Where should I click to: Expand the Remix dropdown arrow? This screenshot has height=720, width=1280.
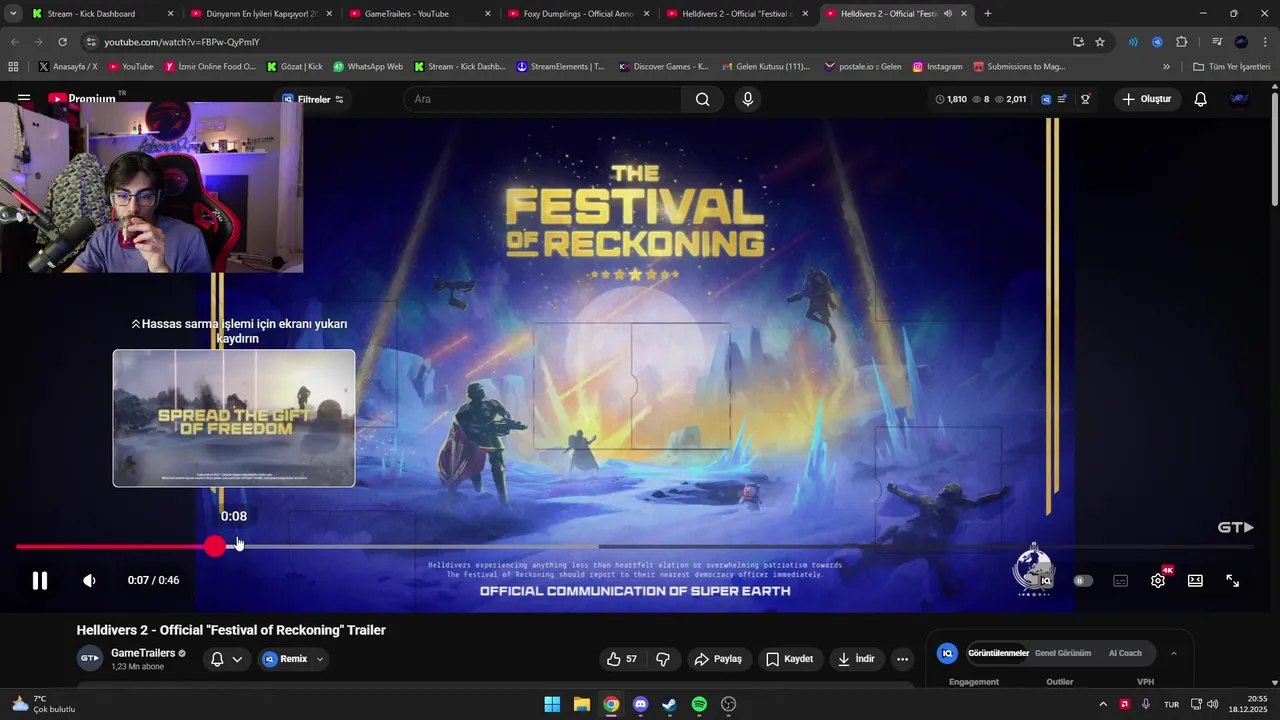point(320,659)
